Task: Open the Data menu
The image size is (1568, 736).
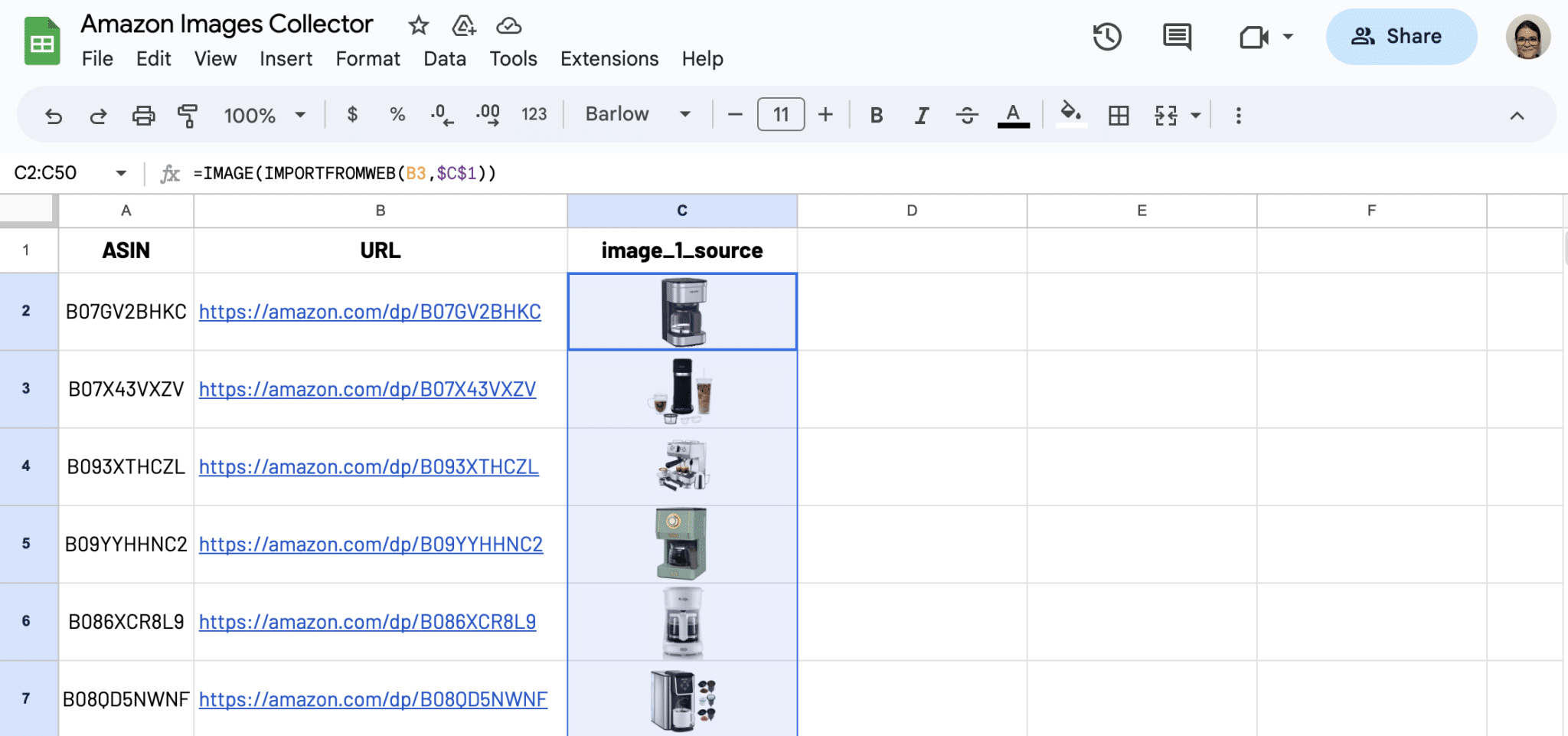Action: click(444, 58)
